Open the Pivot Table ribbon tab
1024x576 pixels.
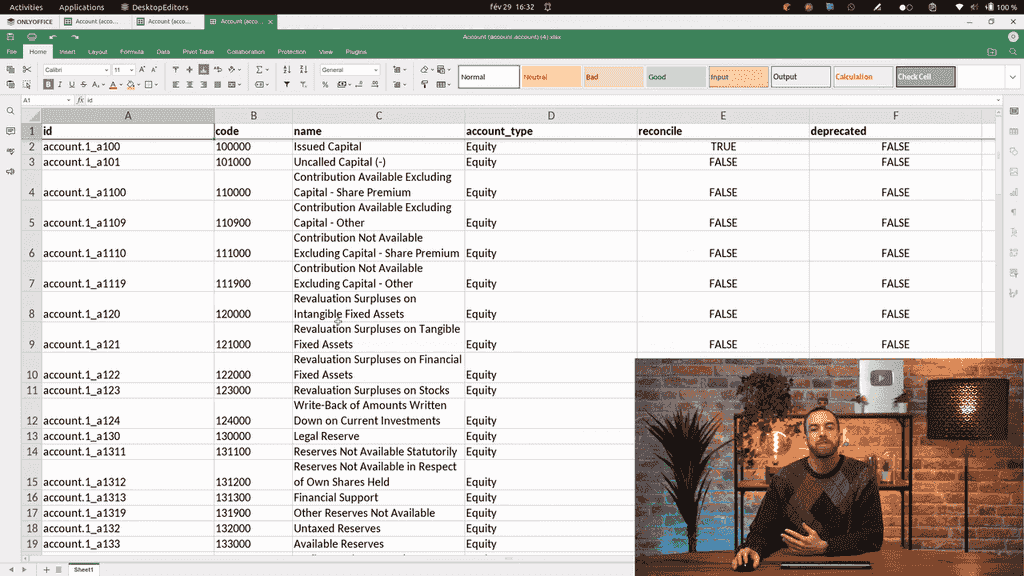[198, 52]
